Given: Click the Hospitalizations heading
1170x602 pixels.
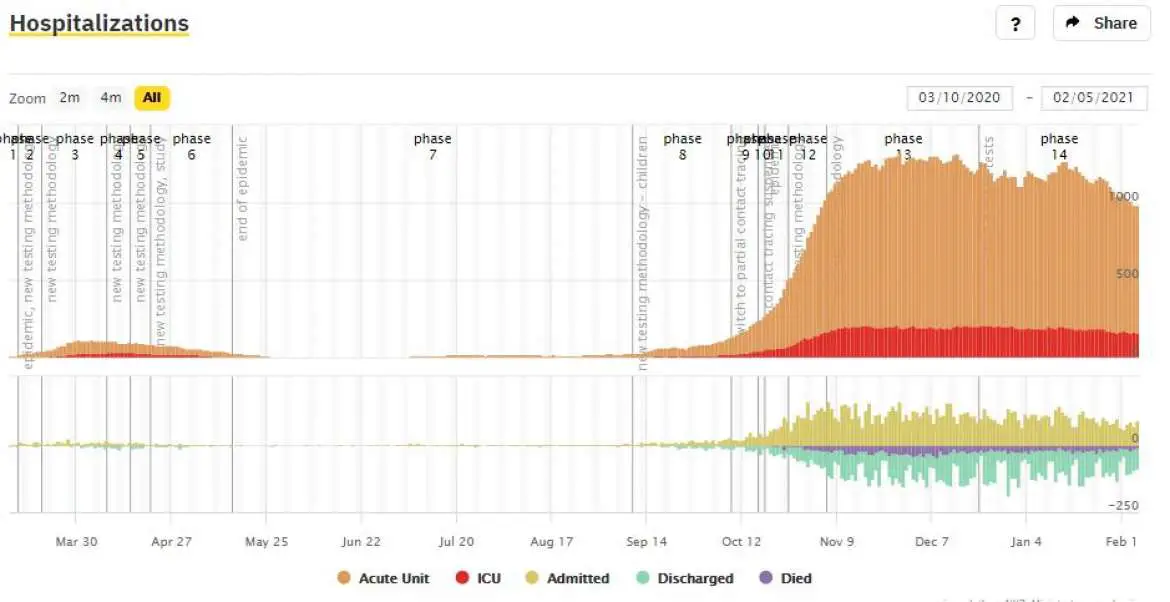Looking at the screenshot, I should tap(99, 23).
